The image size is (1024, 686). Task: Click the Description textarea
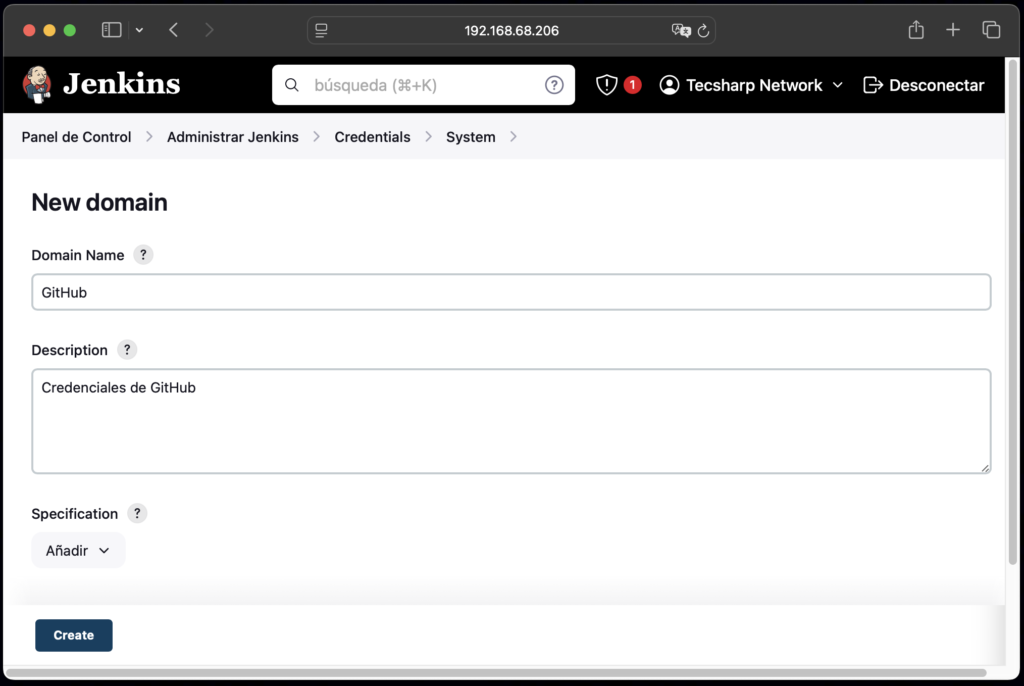point(511,421)
